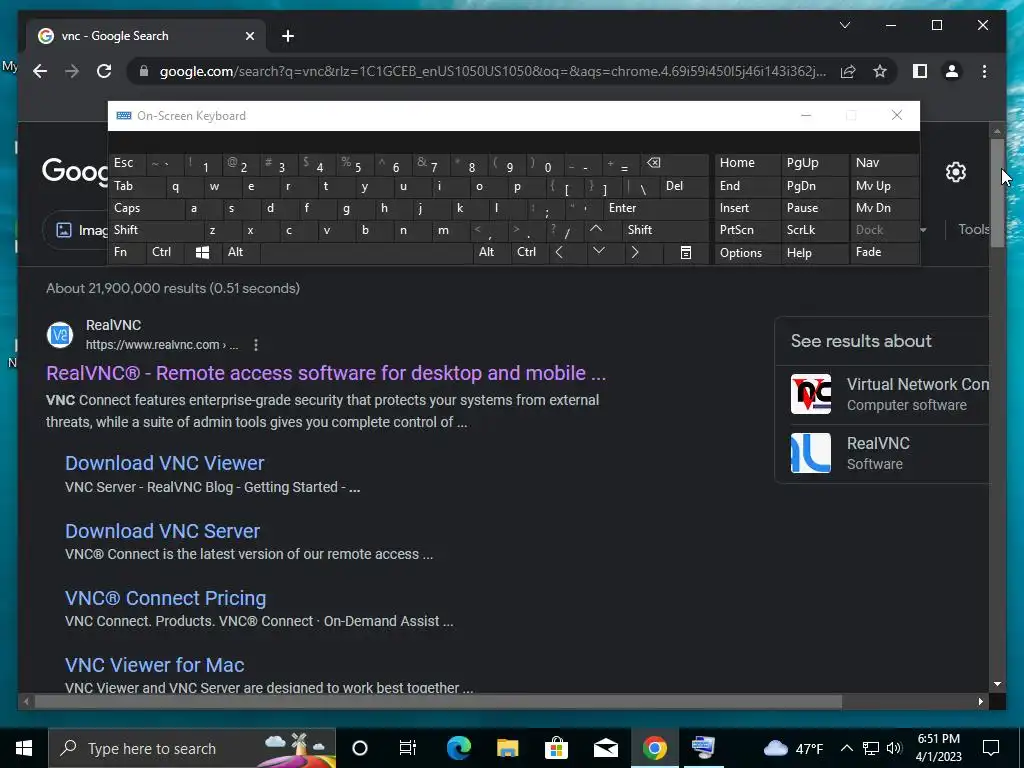Click the share page icon in address bar
The width and height of the screenshot is (1024, 768).
848,71
